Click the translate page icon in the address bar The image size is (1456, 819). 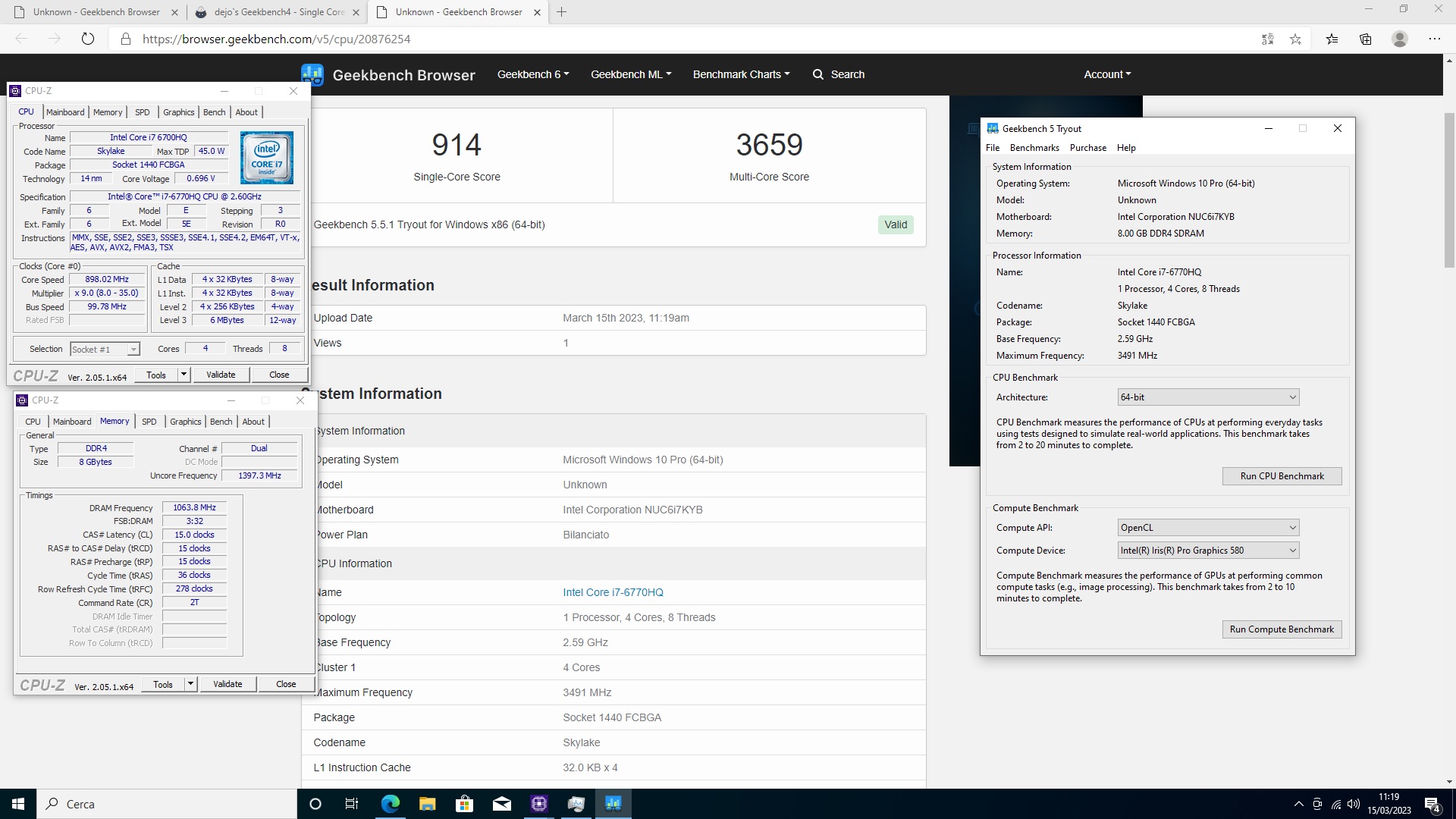pos(1267,39)
